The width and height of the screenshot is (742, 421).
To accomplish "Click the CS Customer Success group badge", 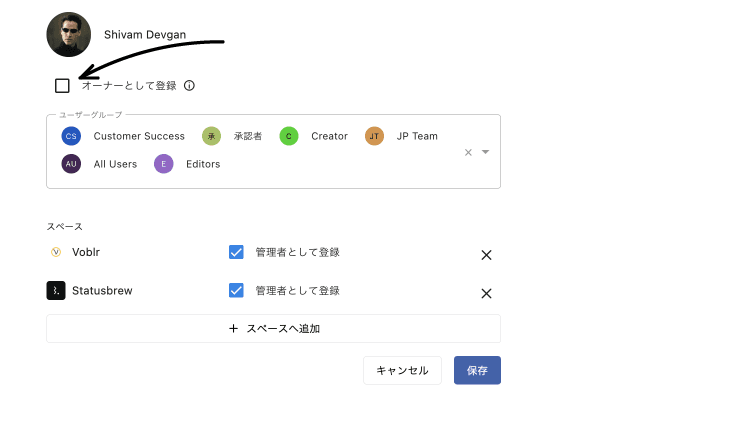I will click(x=71, y=136).
